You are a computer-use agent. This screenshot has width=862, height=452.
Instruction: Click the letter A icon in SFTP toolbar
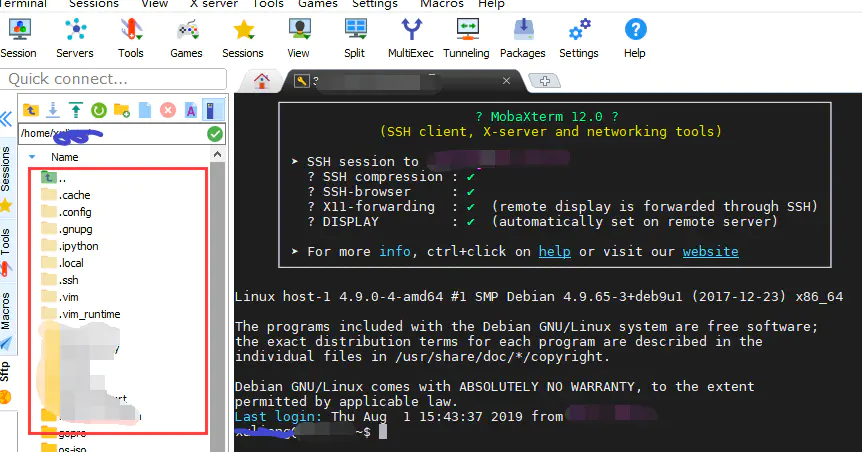(191, 111)
